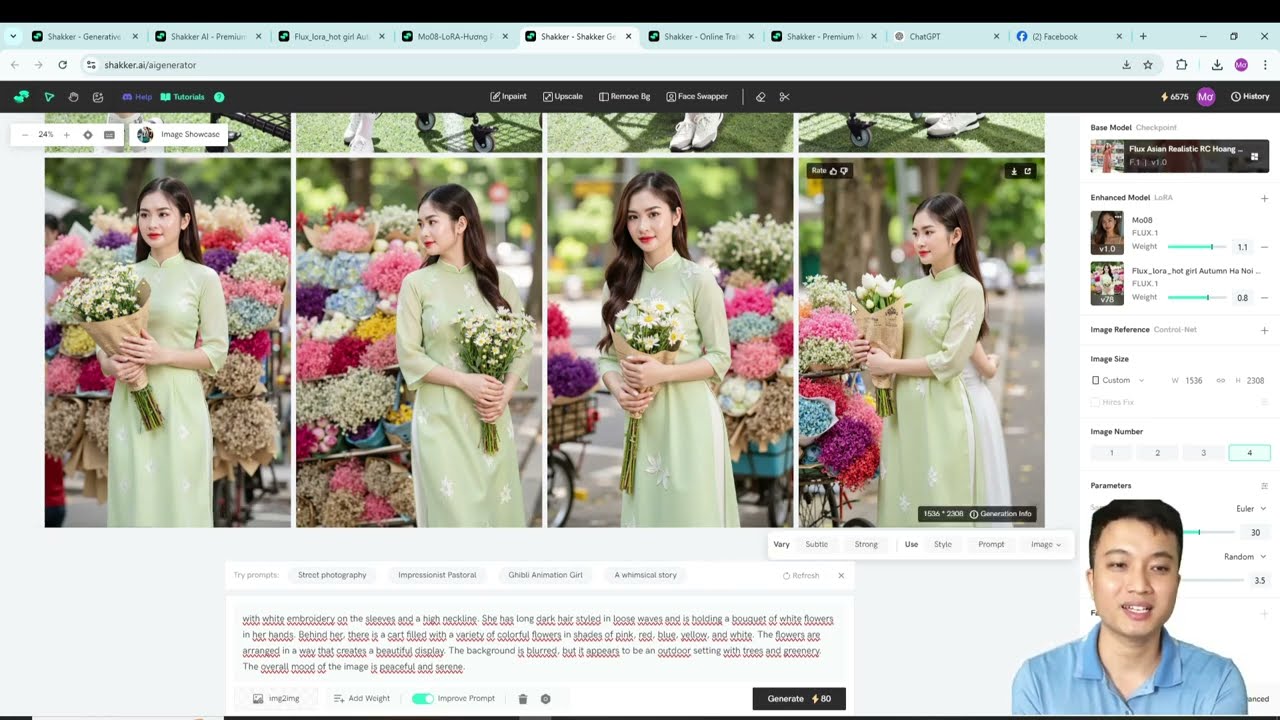
Task: Click the Shakker logo icon
Action: [21, 97]
